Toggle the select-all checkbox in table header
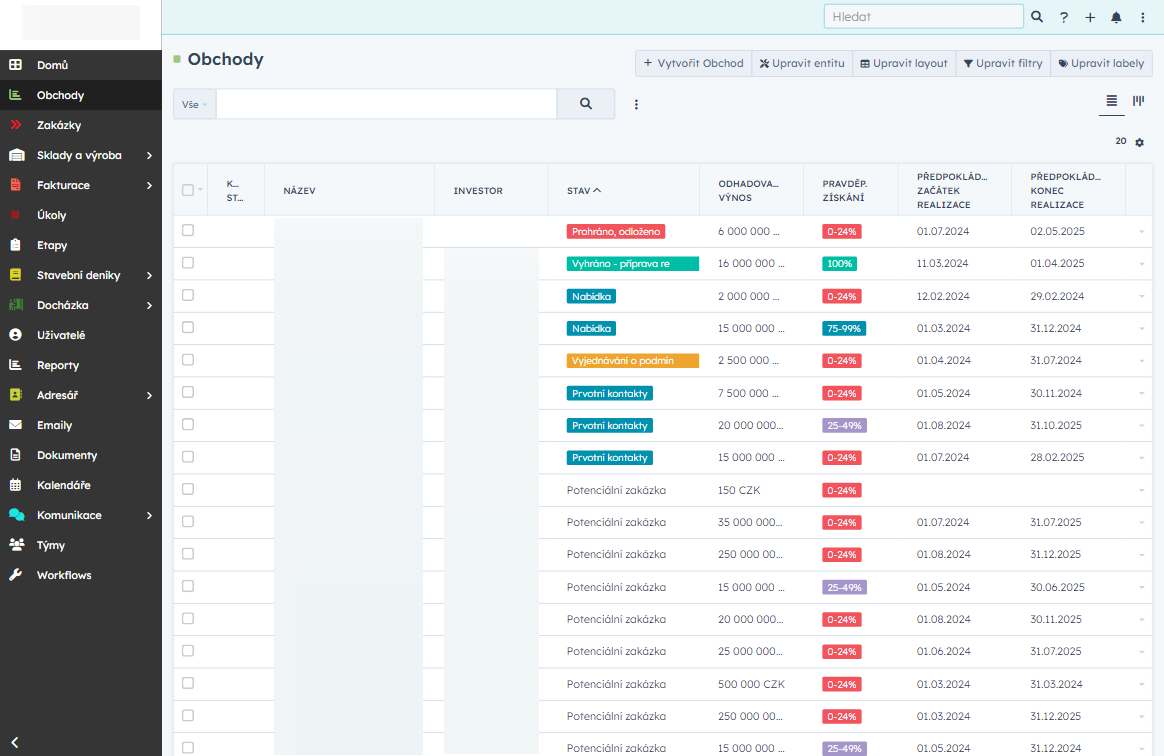The image size is (1164, 756). (188, 190)
